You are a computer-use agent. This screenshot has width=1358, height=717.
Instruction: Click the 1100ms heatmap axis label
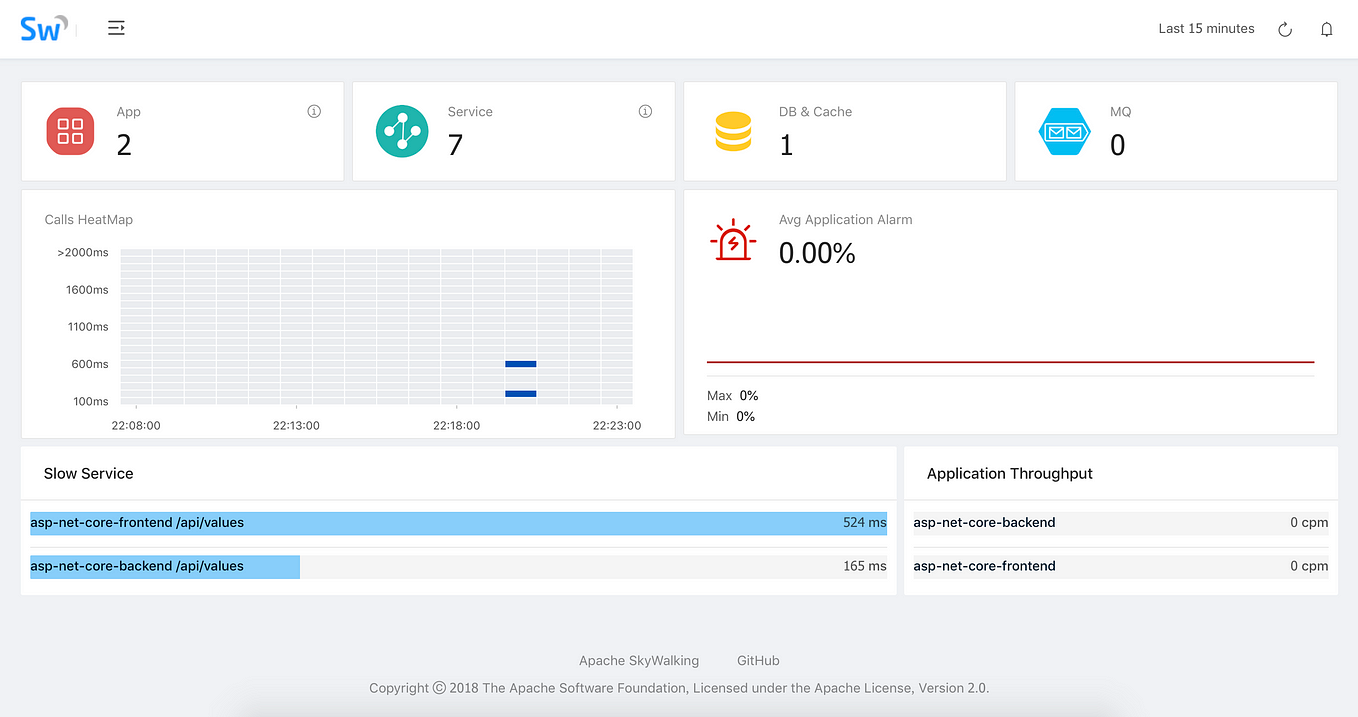pos(87,327)
